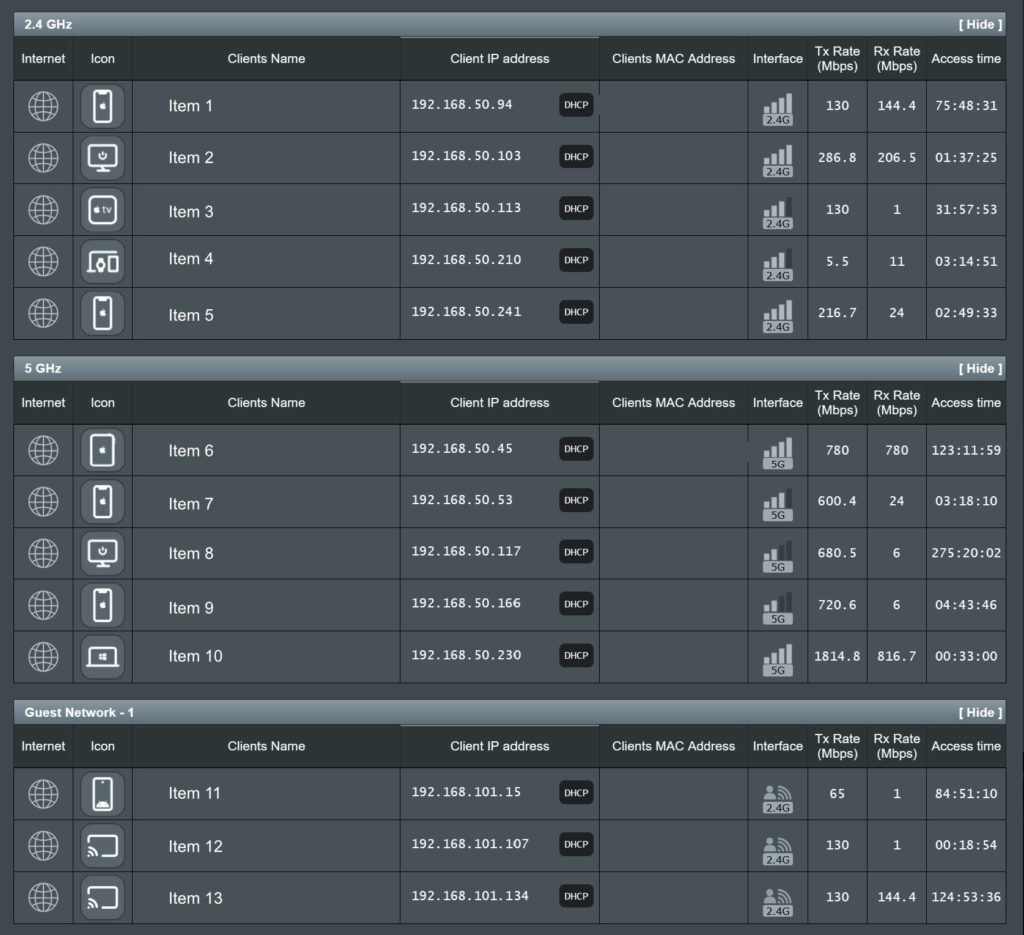This screenshot has height=935, width=1024.
Task: Click the guest network interface icon for Item 11
Action: click(777, 799)
